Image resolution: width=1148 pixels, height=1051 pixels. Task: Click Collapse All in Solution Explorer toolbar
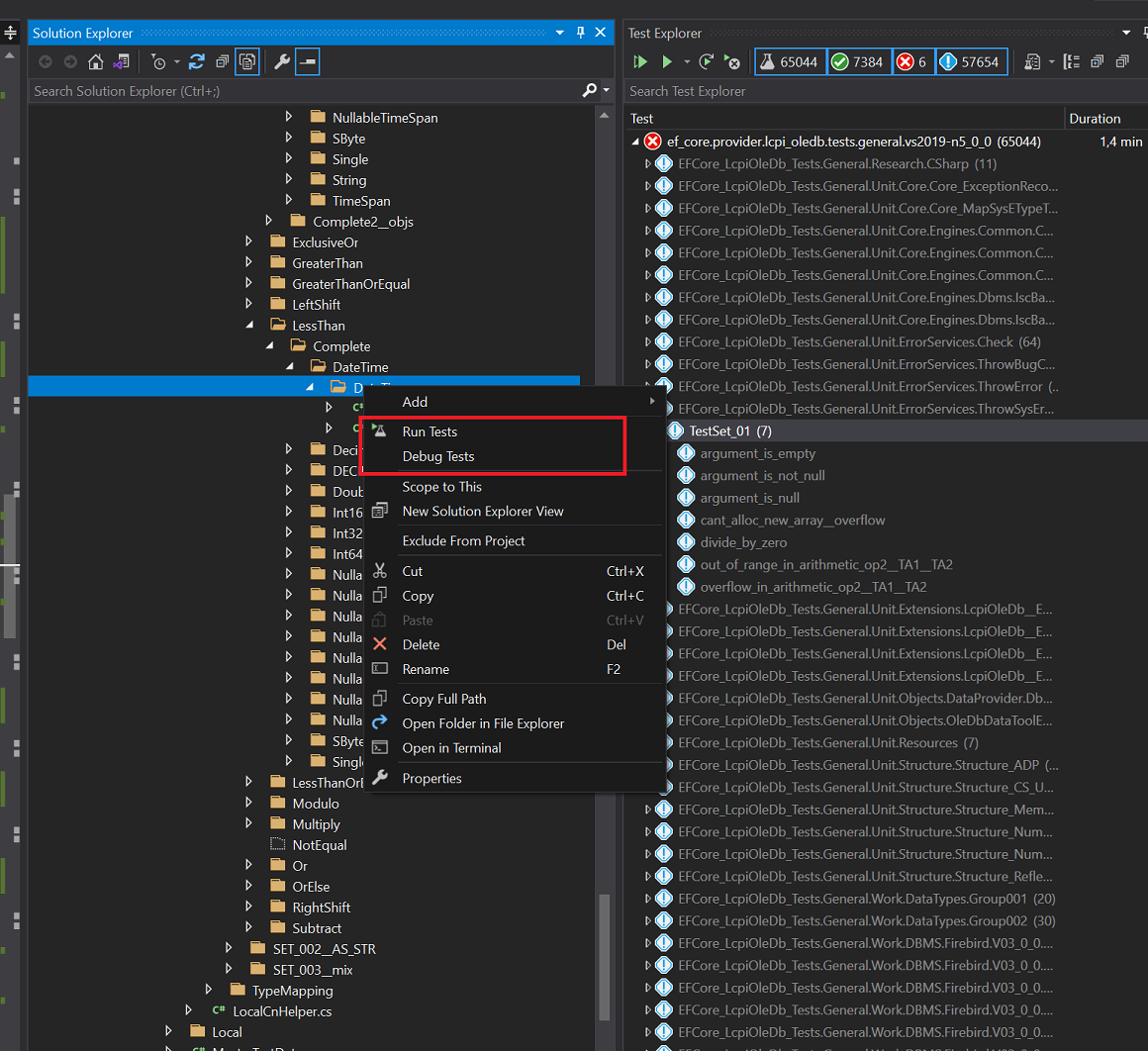coord(222,62)
